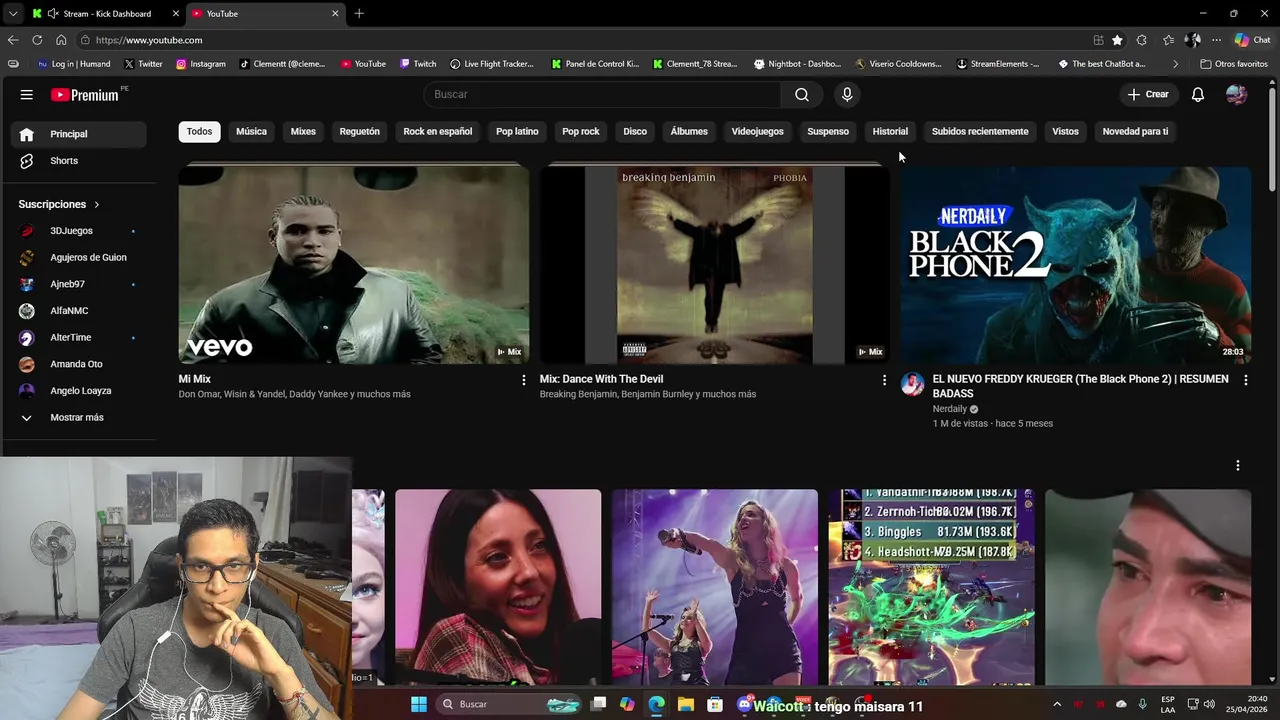Expand the Suscripciones section

pos(59,204)
